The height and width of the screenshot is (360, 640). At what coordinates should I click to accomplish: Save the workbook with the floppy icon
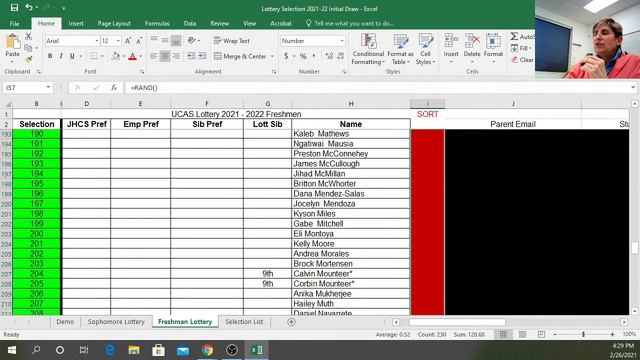coord(14,8)
